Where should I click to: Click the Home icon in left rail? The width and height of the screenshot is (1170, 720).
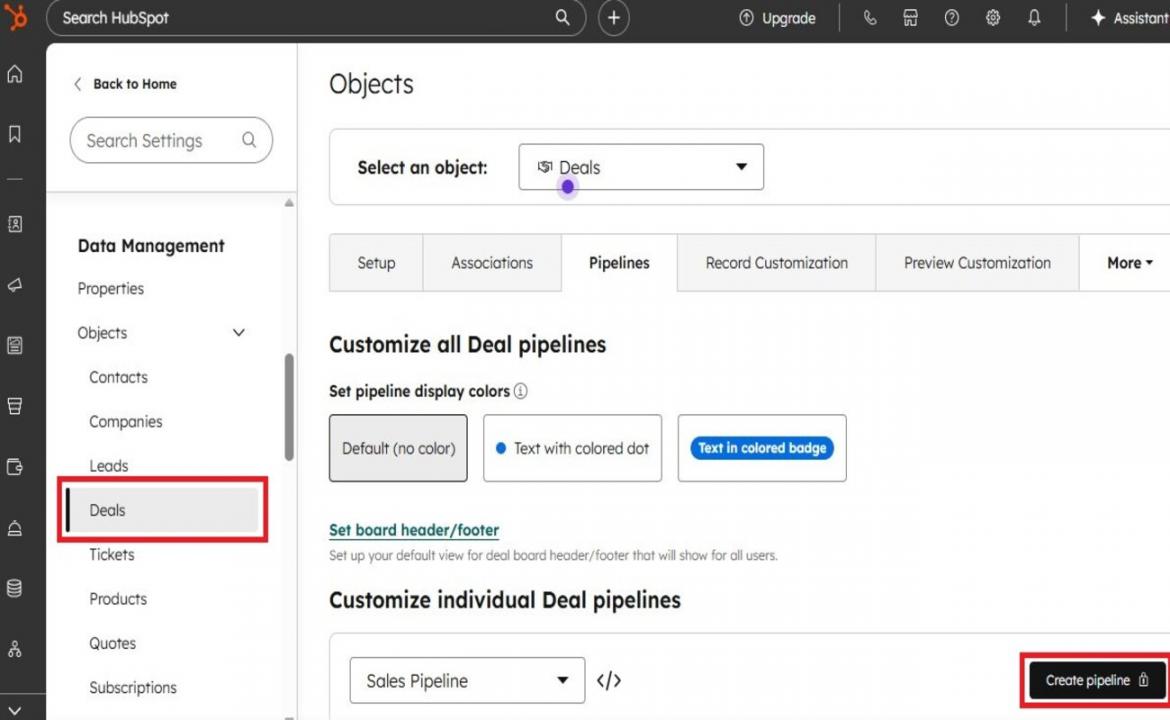pyautogui.click(x=15, y=74)
